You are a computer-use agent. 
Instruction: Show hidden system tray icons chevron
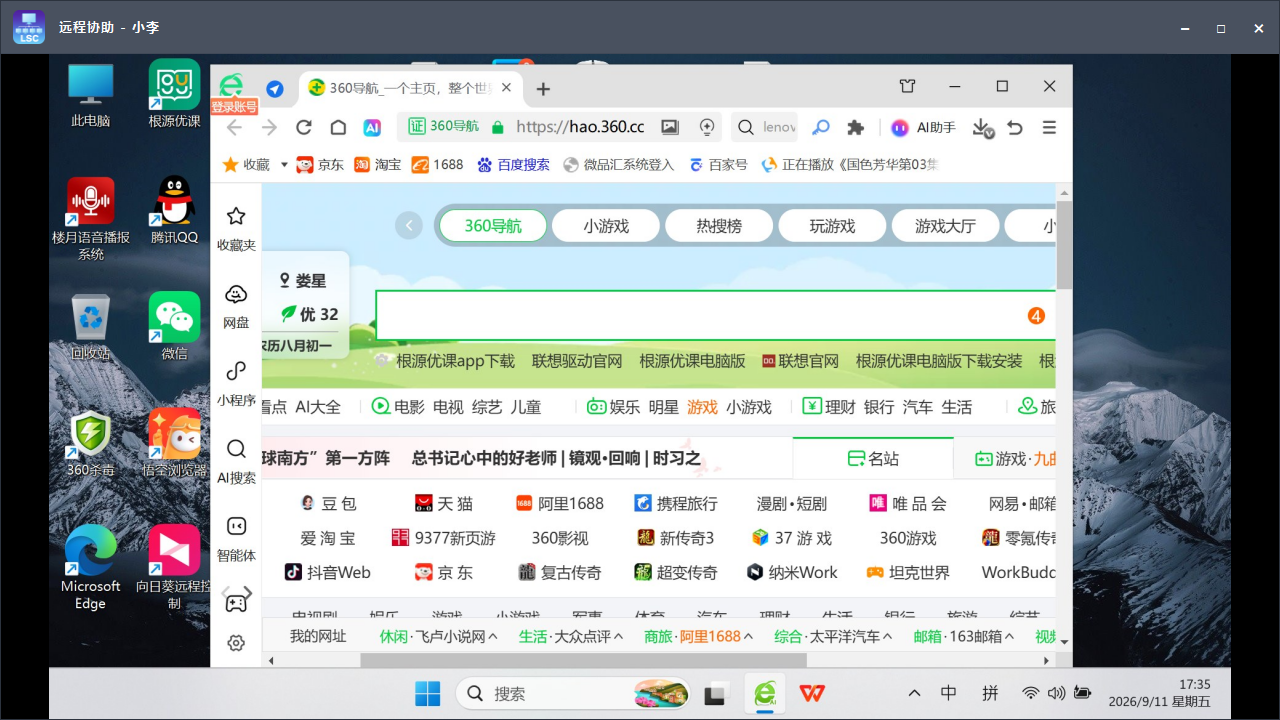point(914,693)
